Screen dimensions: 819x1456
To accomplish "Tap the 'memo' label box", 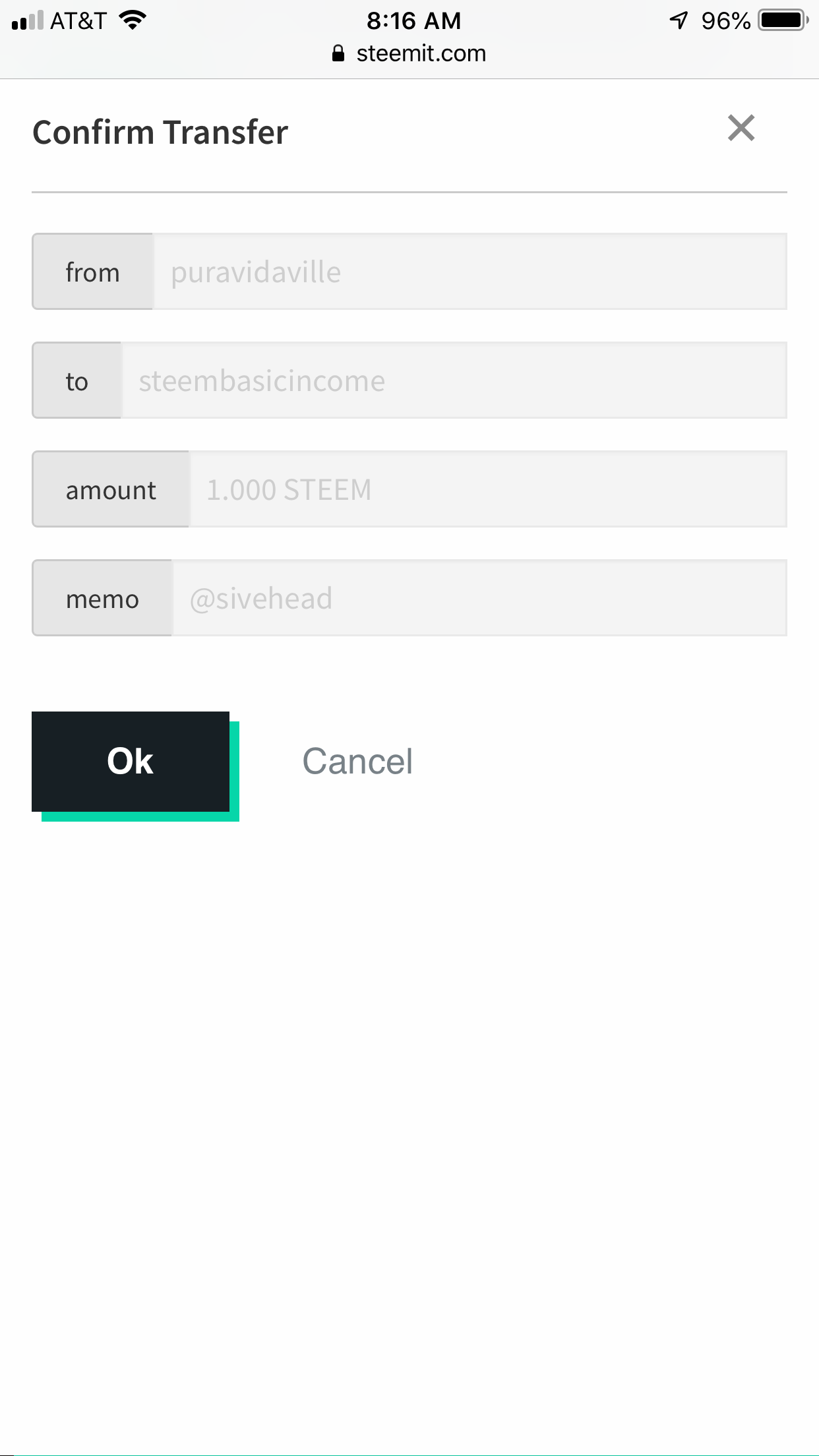I will (102, 597).
